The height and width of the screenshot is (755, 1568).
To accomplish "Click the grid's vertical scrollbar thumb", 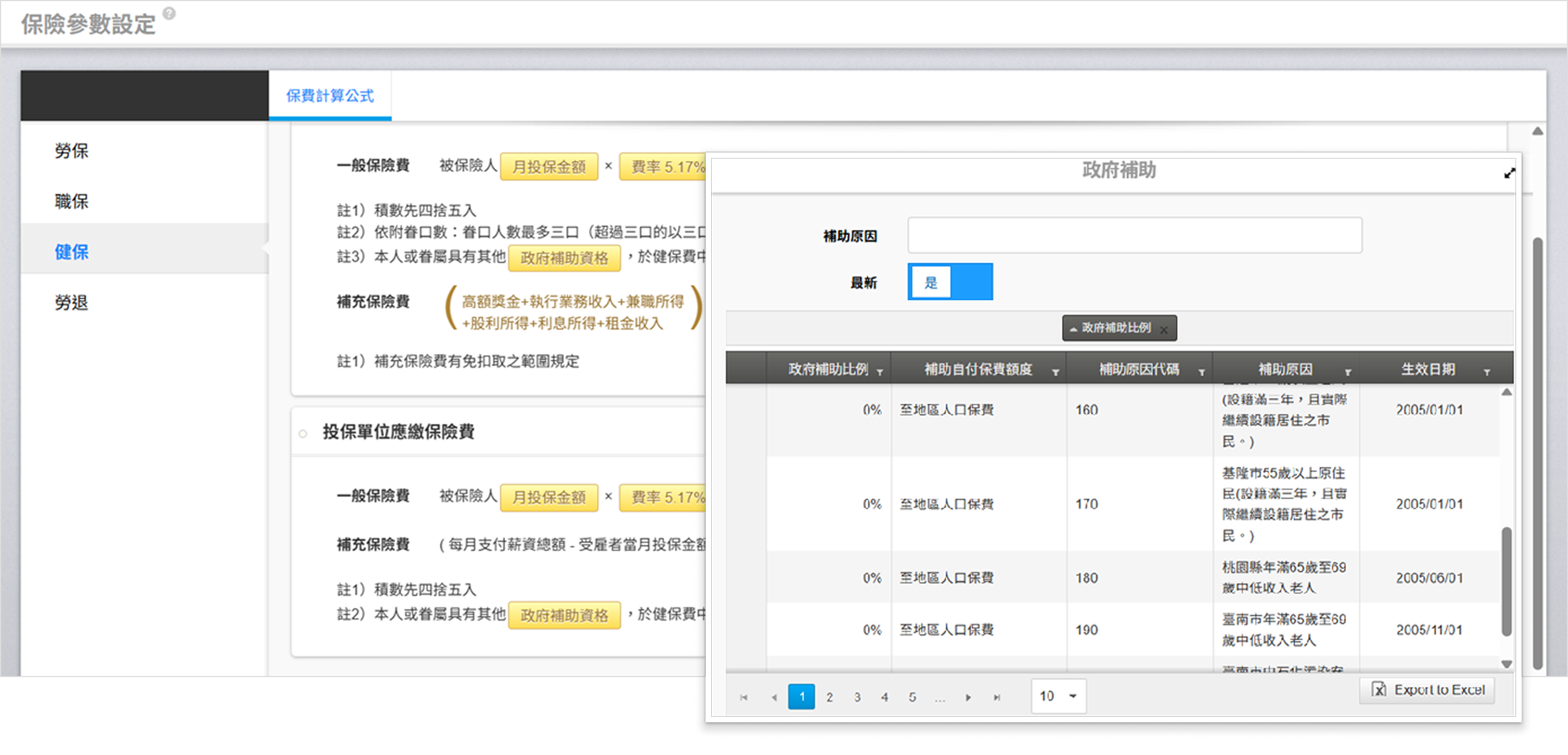I will pyautogui.click(x=1506, y=581).
